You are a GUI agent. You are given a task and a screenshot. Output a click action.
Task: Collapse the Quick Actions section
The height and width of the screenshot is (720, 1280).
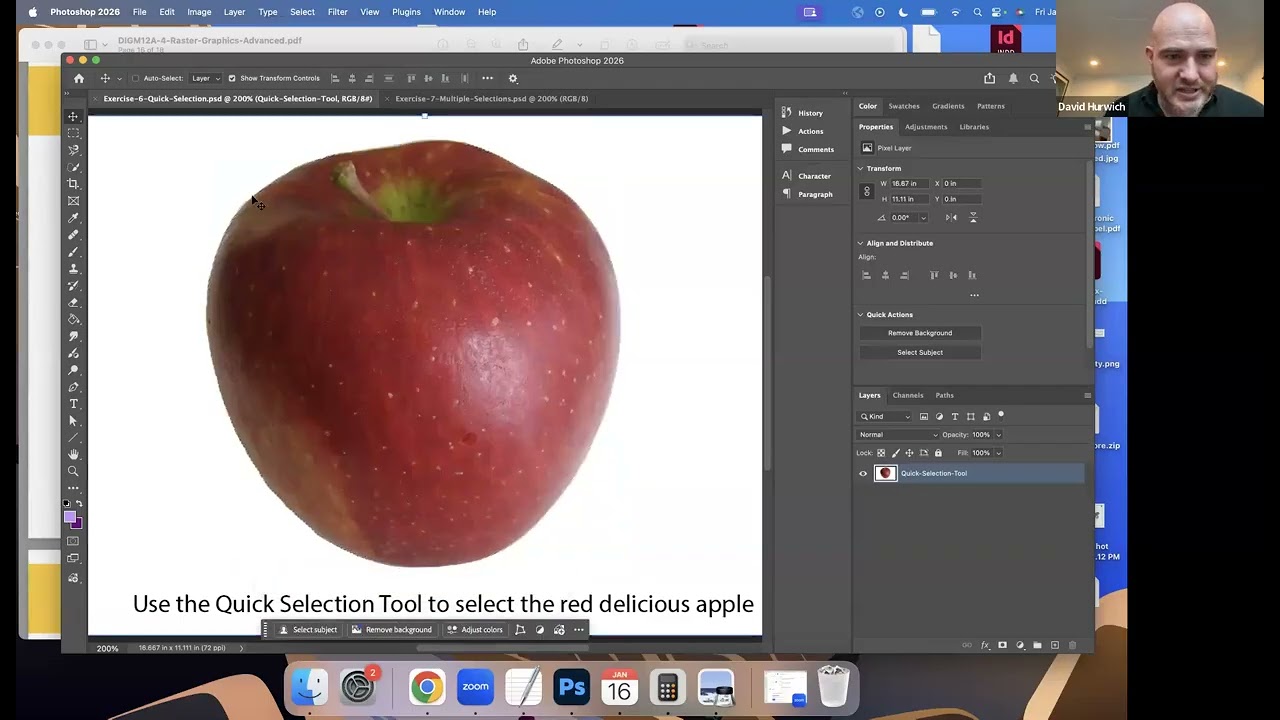click(x=860, y=315)
